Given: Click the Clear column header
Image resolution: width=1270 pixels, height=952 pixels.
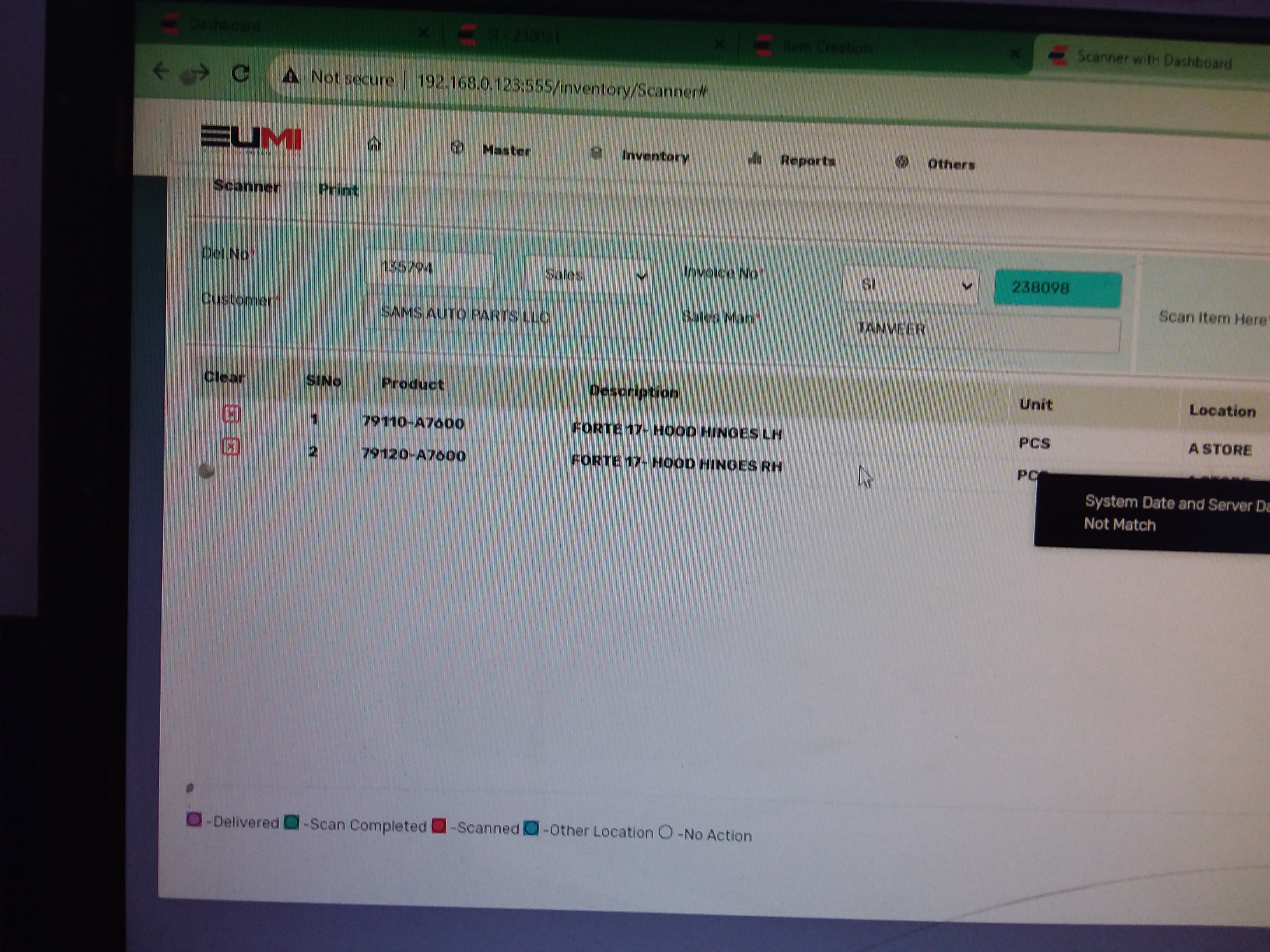Looking at the screenshot, I should point(224,377).
